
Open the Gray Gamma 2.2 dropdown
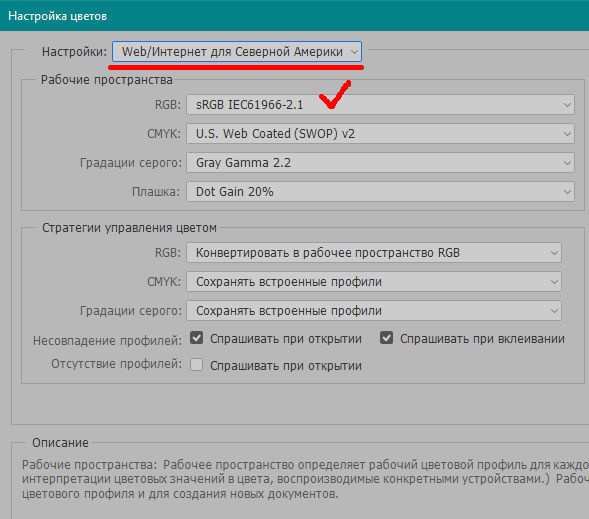pos(380,163)
